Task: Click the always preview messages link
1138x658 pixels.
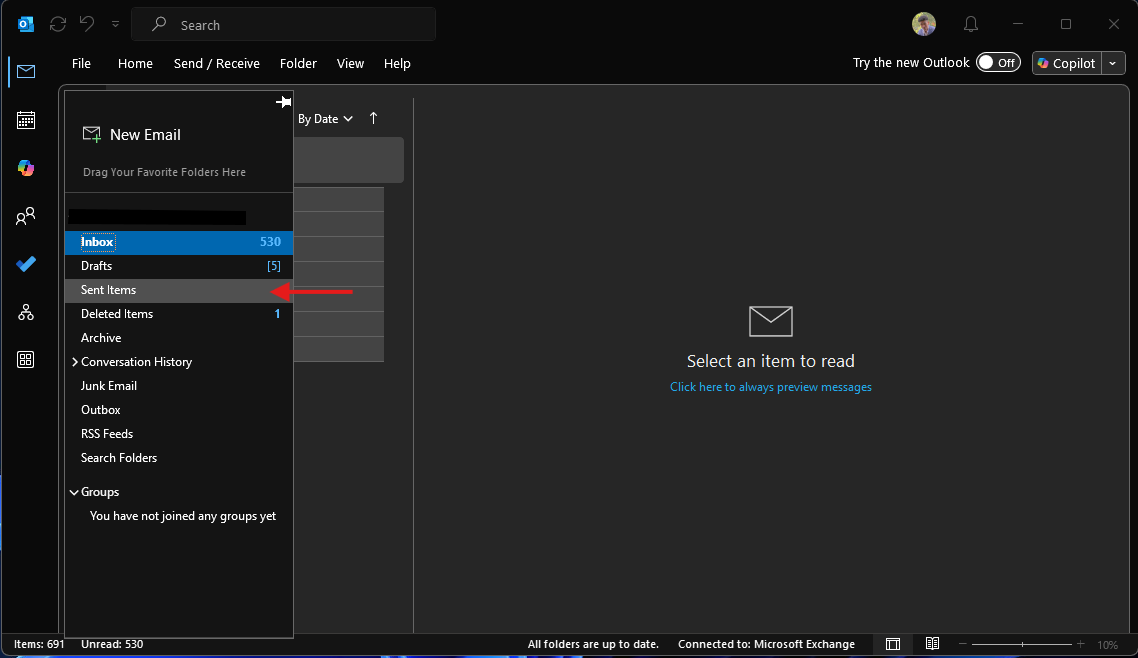Action: (x=770, y=387)
